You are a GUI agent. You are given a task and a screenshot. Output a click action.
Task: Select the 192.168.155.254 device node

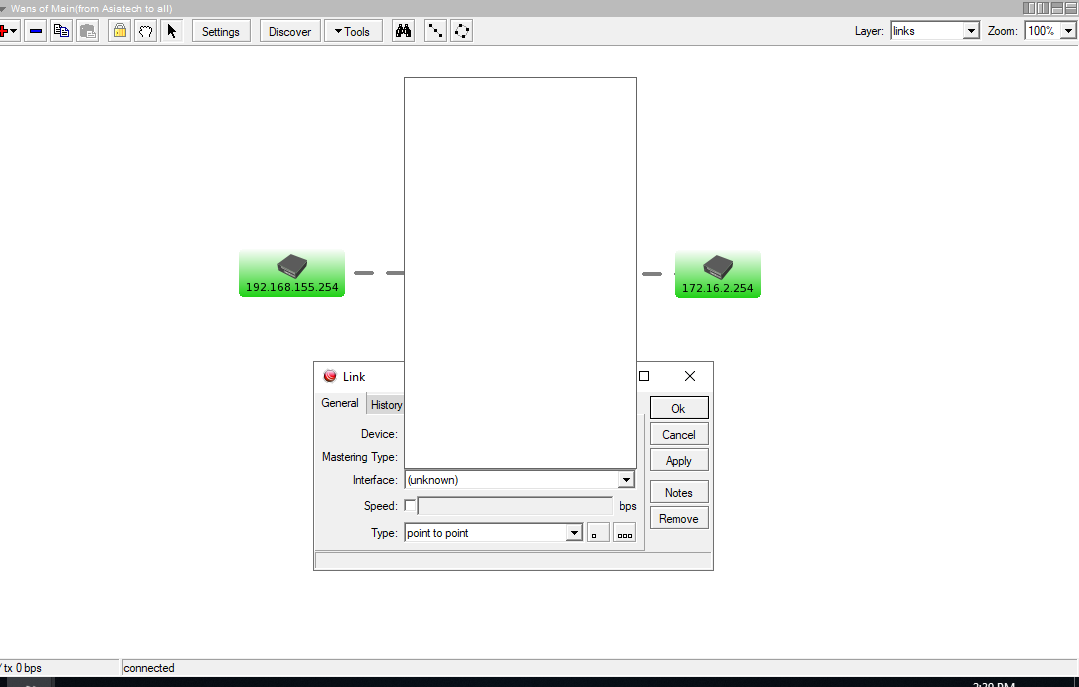coord(292,274)
